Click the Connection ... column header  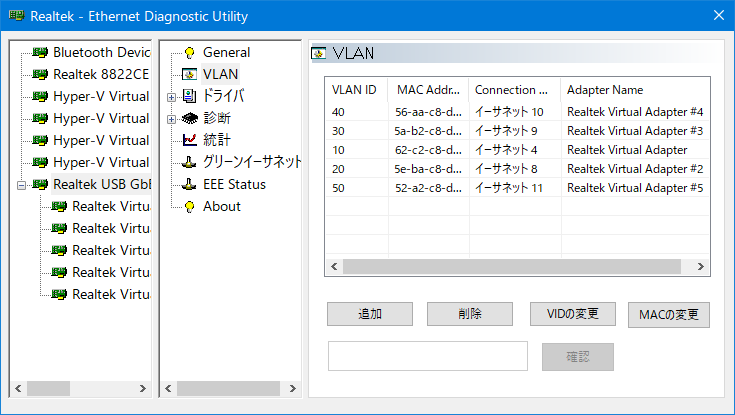(515, 90)
